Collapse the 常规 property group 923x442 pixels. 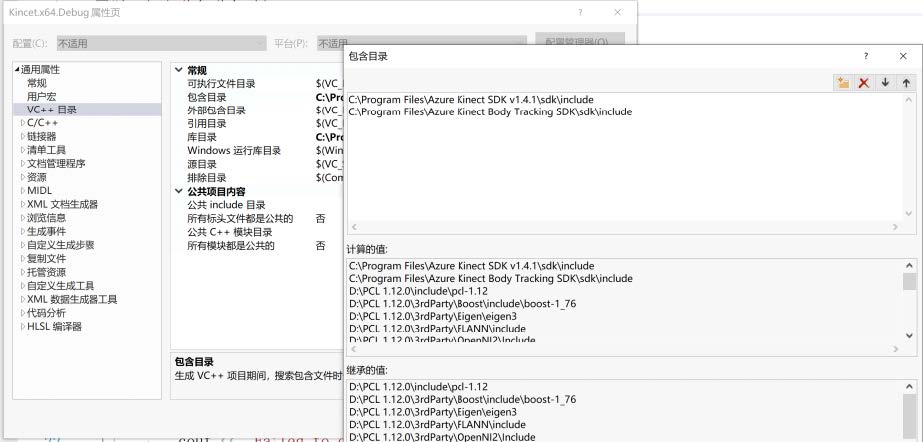179,70
